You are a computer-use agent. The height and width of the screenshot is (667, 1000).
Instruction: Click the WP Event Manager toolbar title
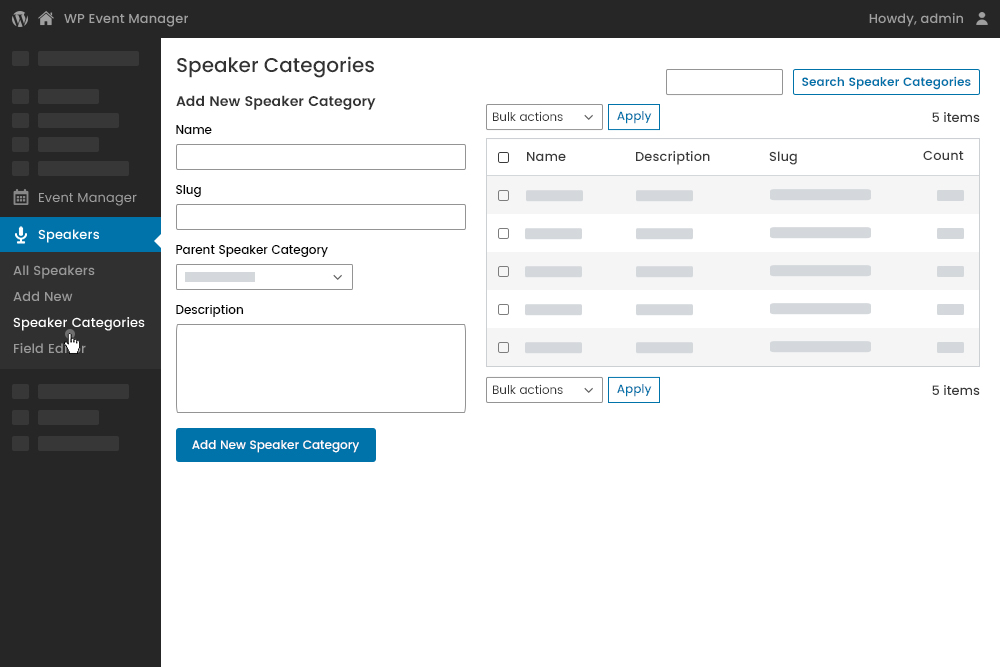124,18
